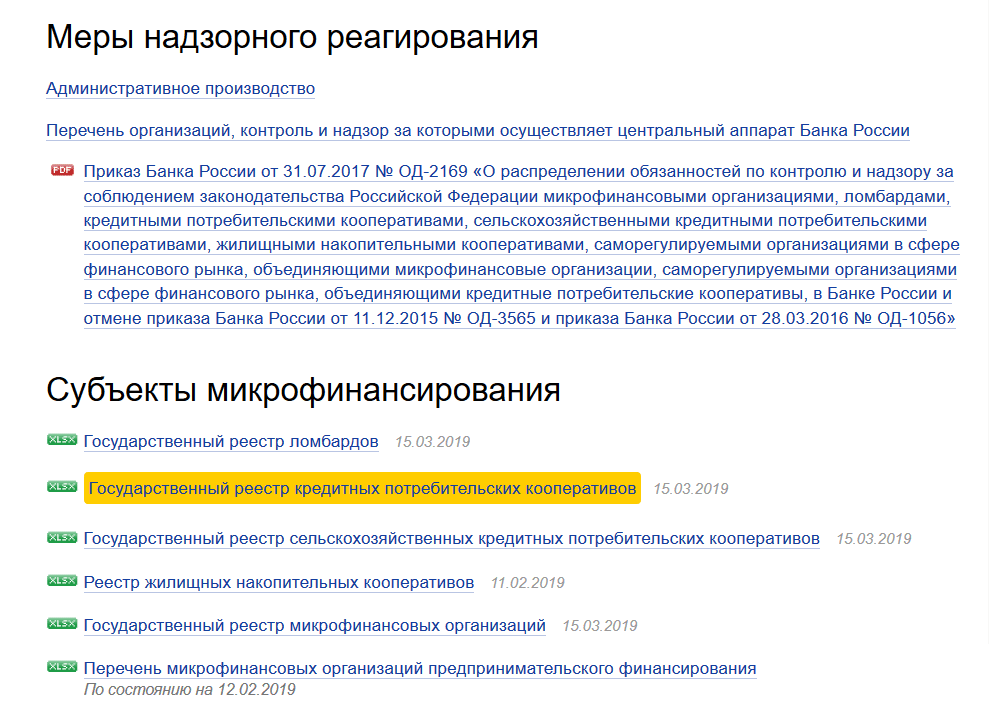Click XLSX icon beside highlighted кредитных потребительских кооперативов registry
Viewport: 989px width, 718px height.
pos(62,487)
